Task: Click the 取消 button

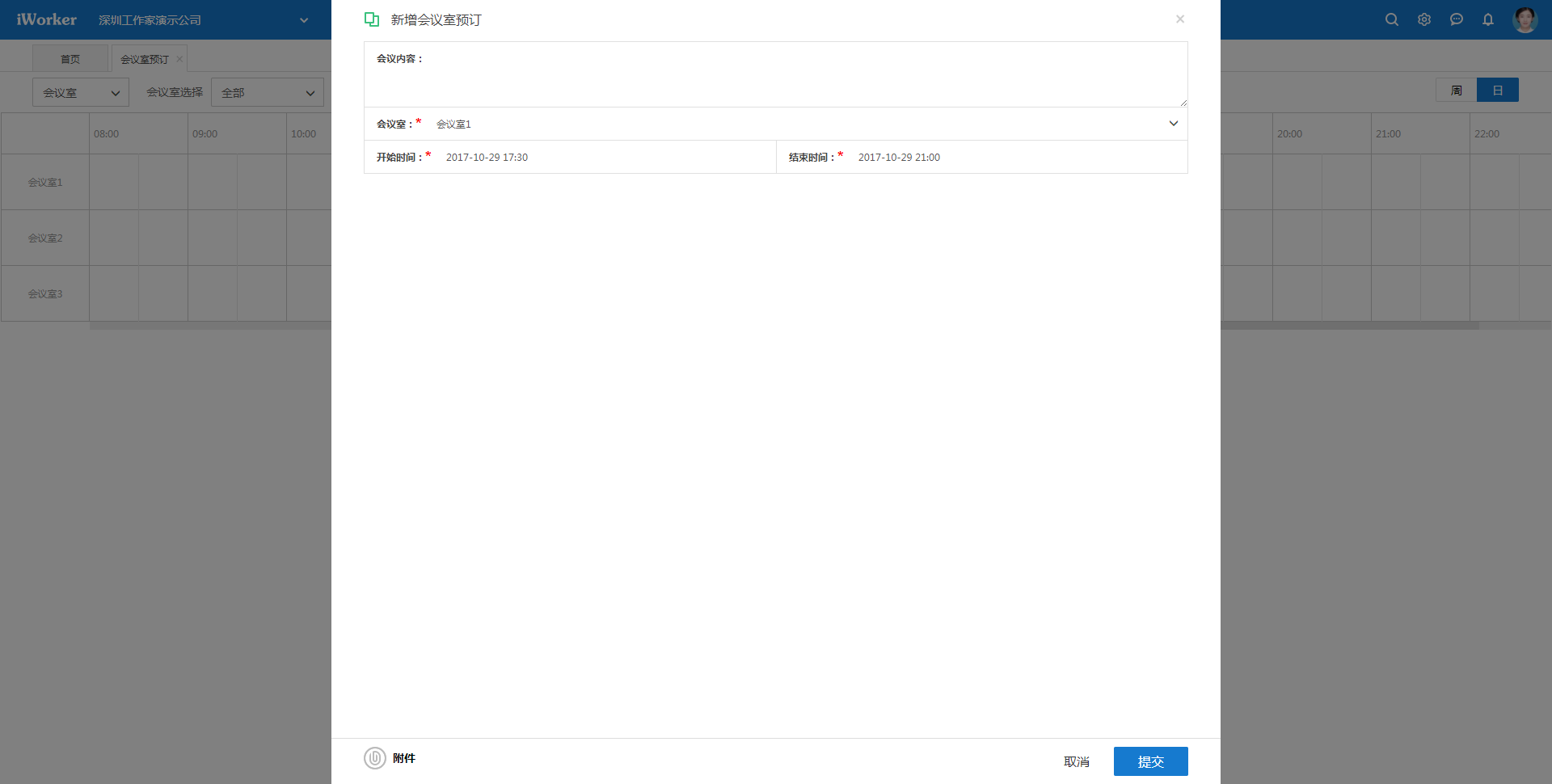Action: pyautogui.click(x=1077, y=761)
